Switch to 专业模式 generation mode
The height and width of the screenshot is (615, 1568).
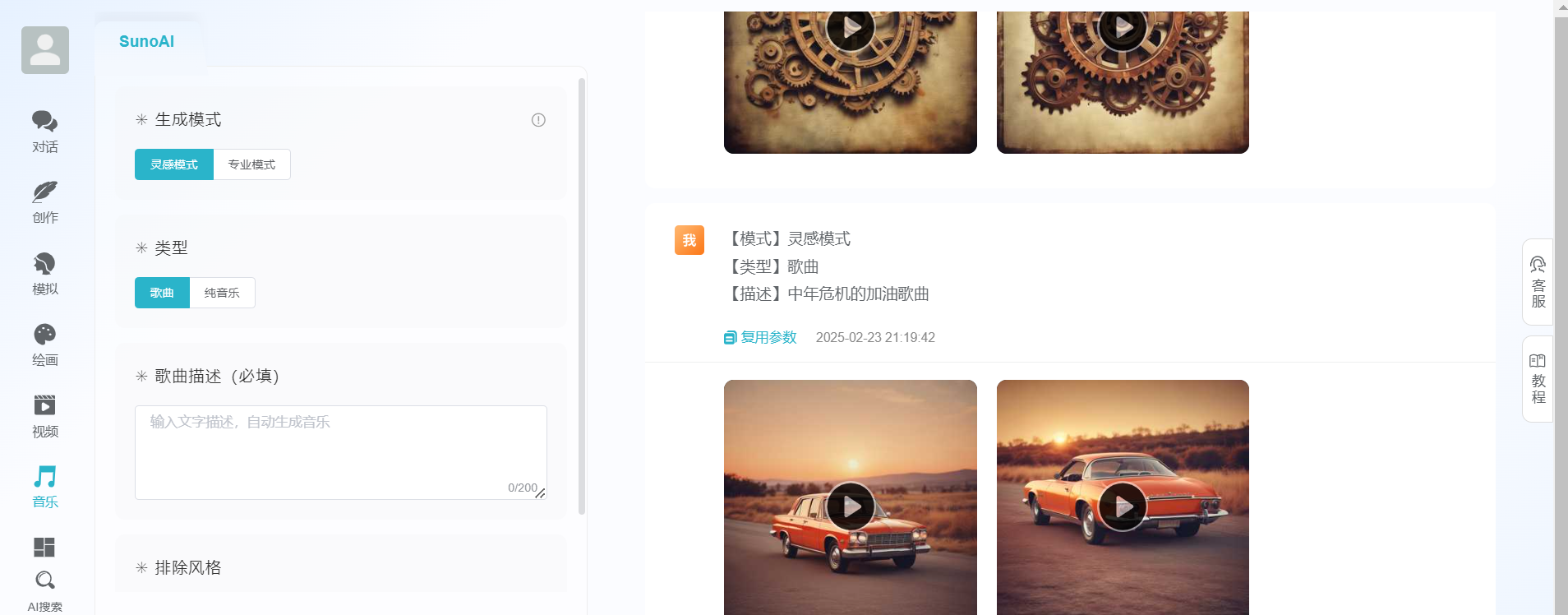(x=251, y=164)
